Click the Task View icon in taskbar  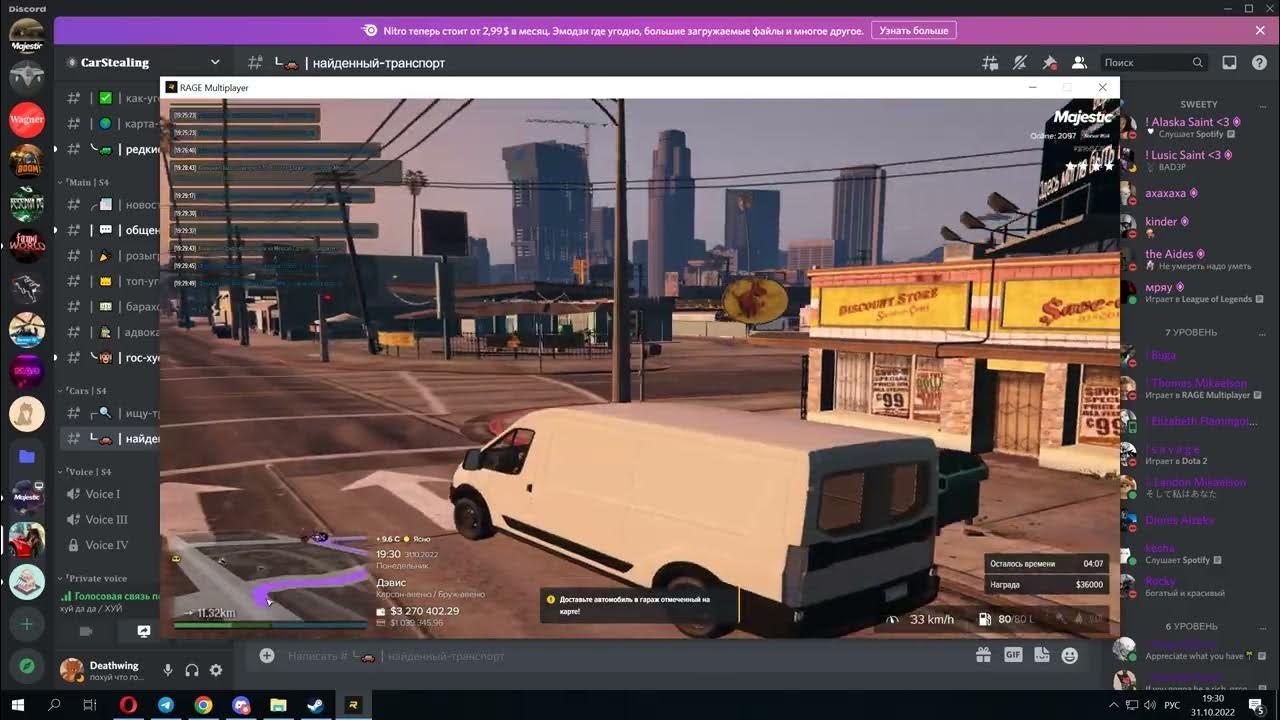pos(90,705)
